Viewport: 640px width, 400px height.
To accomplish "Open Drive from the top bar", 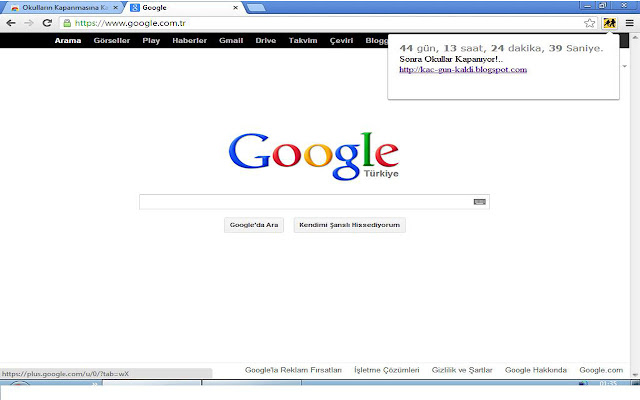I will coord(266,40).
